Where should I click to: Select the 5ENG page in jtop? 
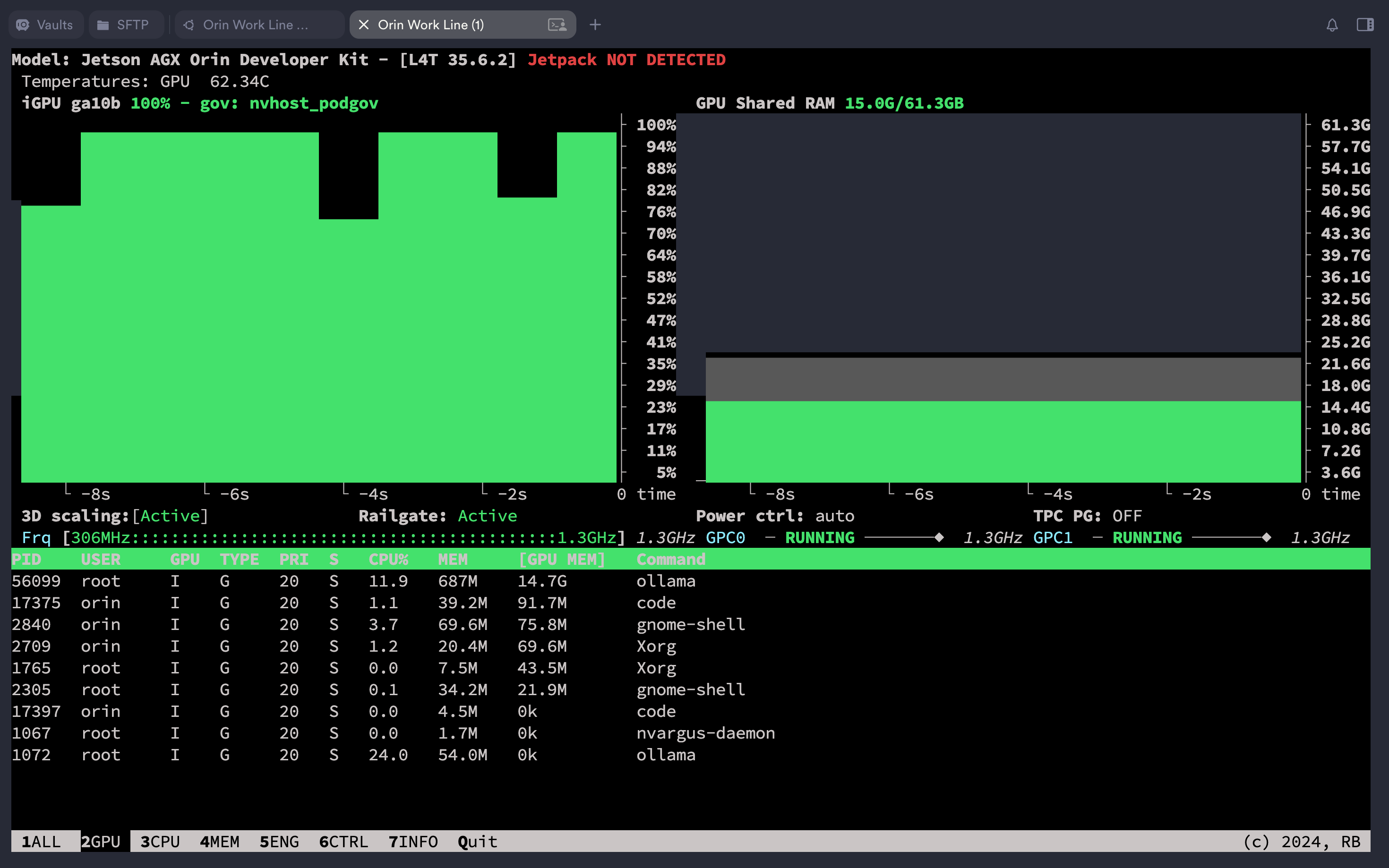[279, 842]
